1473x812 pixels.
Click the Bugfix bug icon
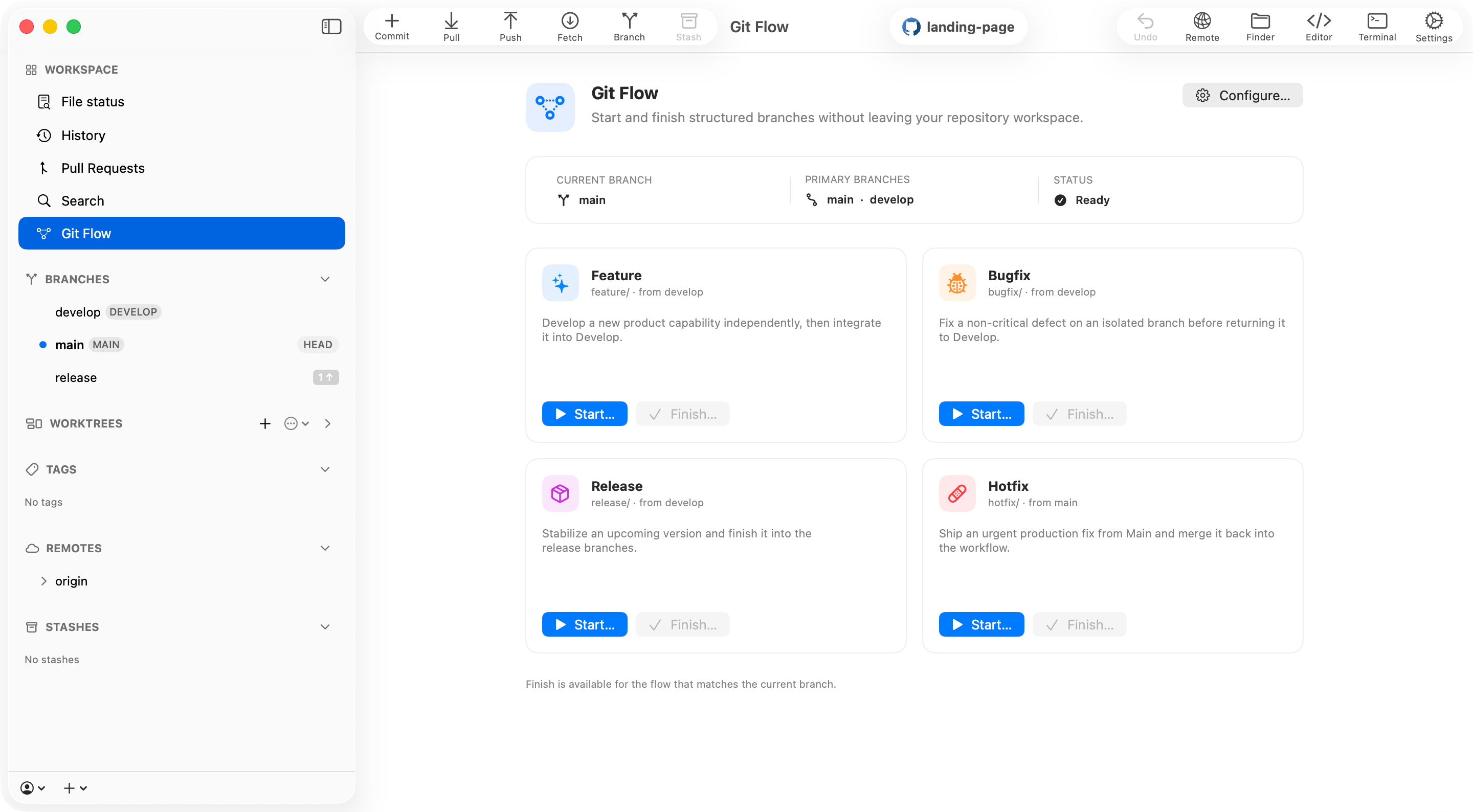click(x=957, y=283)
